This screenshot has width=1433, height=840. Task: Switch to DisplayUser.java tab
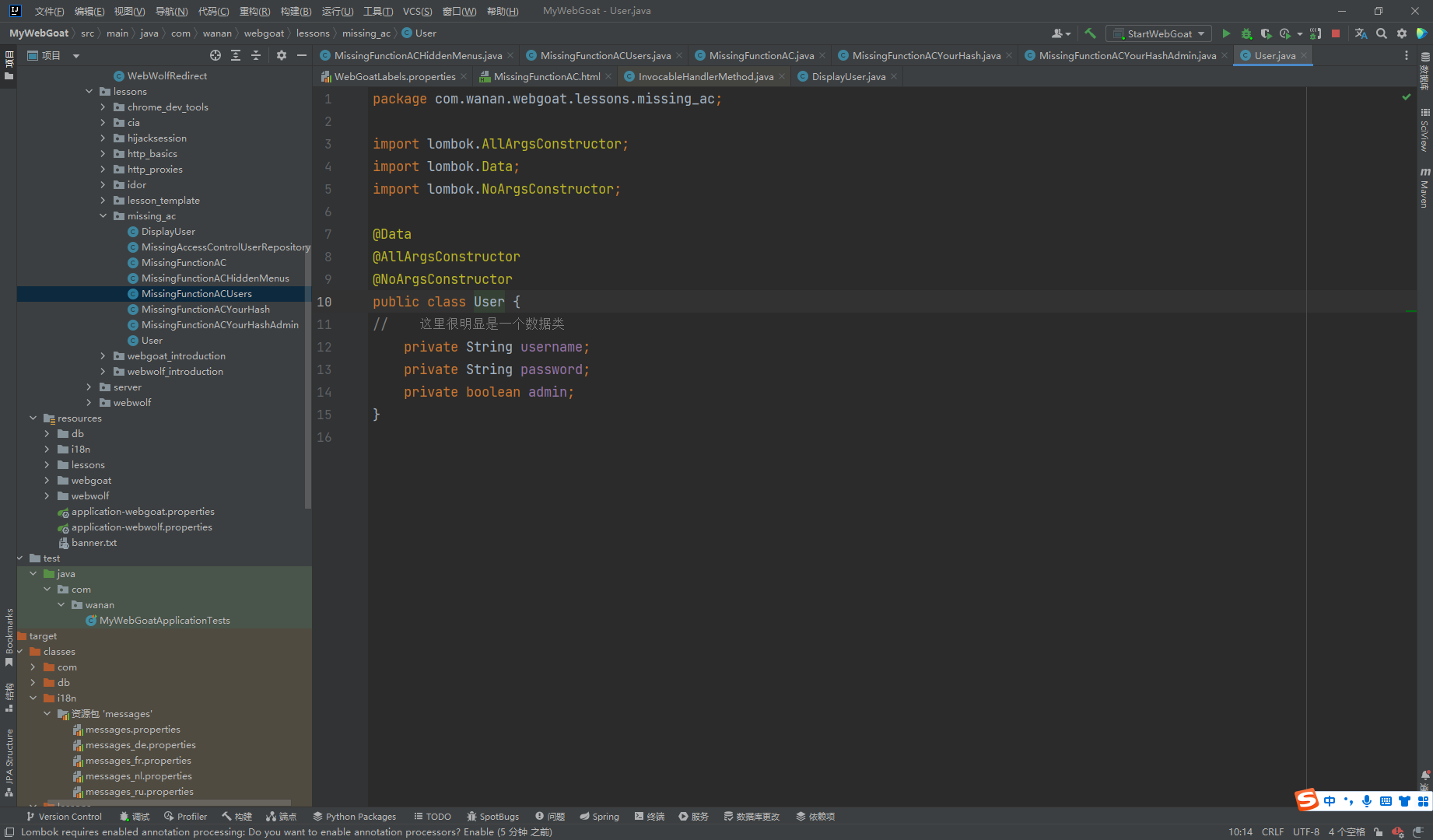(x=848, y=76)
